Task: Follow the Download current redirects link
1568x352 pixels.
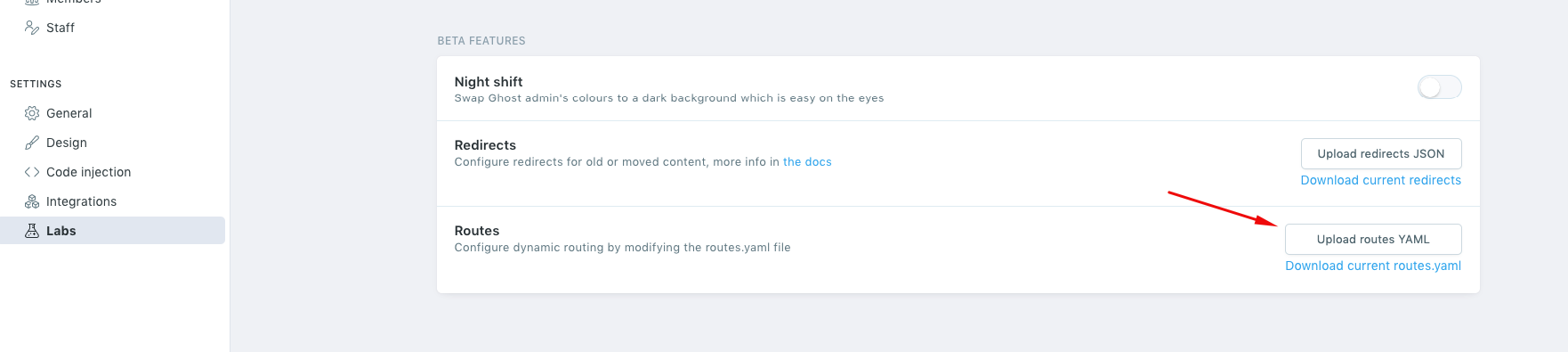Action: click(x=1381, y=180)
